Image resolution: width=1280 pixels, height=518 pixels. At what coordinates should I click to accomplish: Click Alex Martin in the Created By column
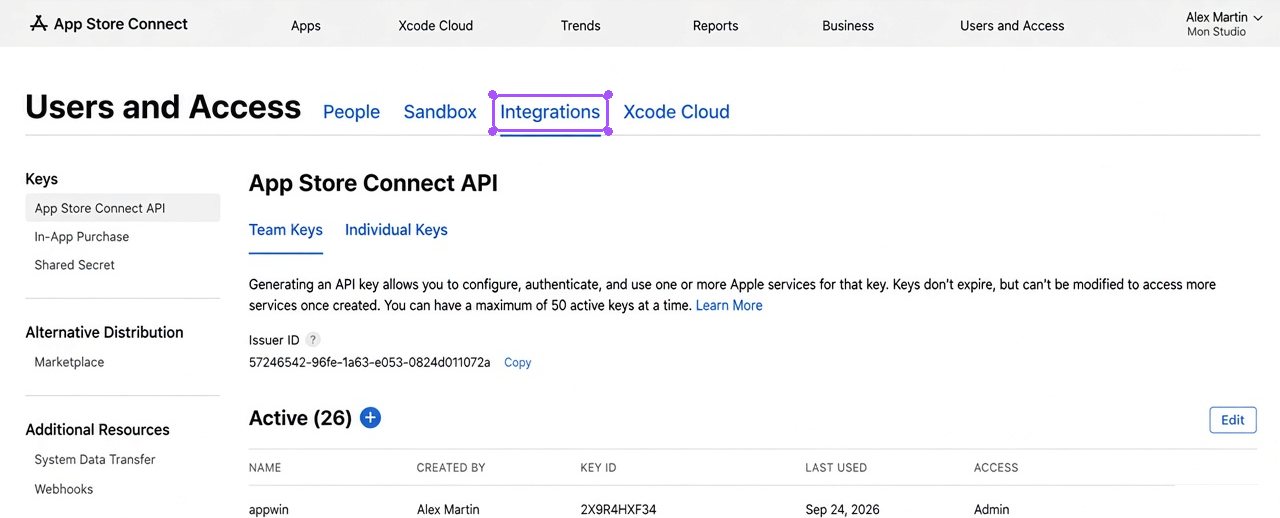(448, 510)
